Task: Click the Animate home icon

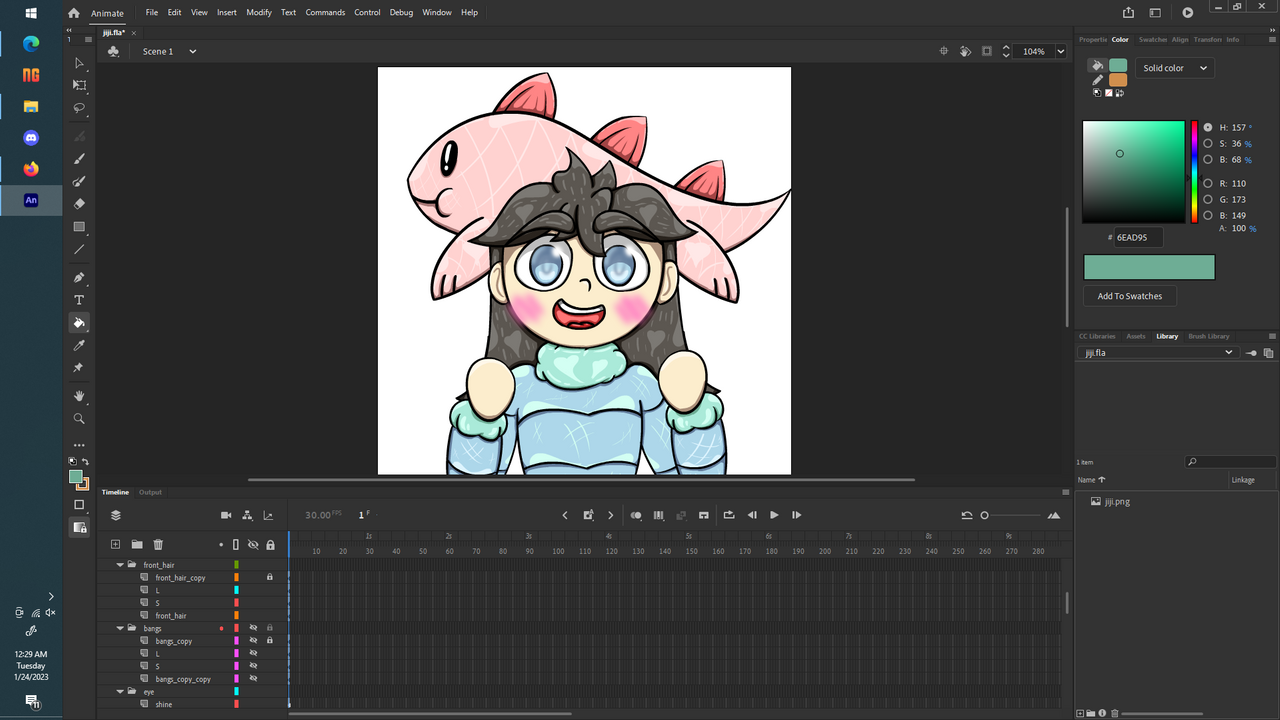Action: point(73,13)
